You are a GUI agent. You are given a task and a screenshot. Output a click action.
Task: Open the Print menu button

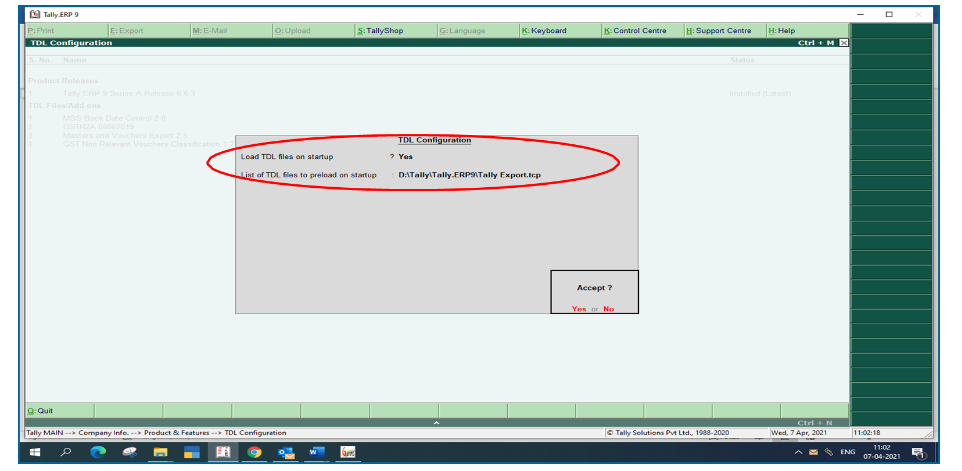point(66,31)
